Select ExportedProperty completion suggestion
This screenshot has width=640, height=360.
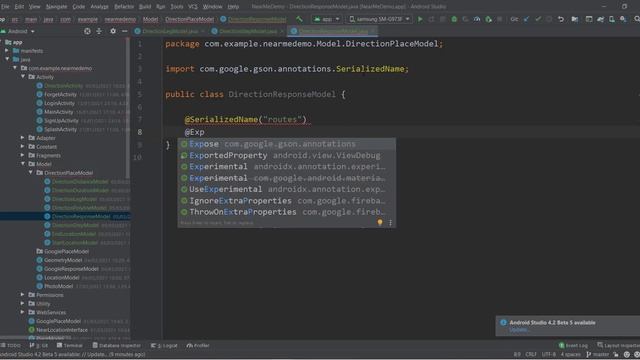pos(286,156)
